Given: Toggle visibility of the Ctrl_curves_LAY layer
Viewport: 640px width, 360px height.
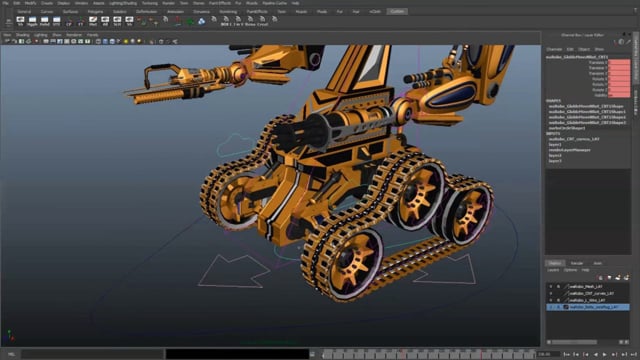Looking at the screenshot, I should (551, 293).
